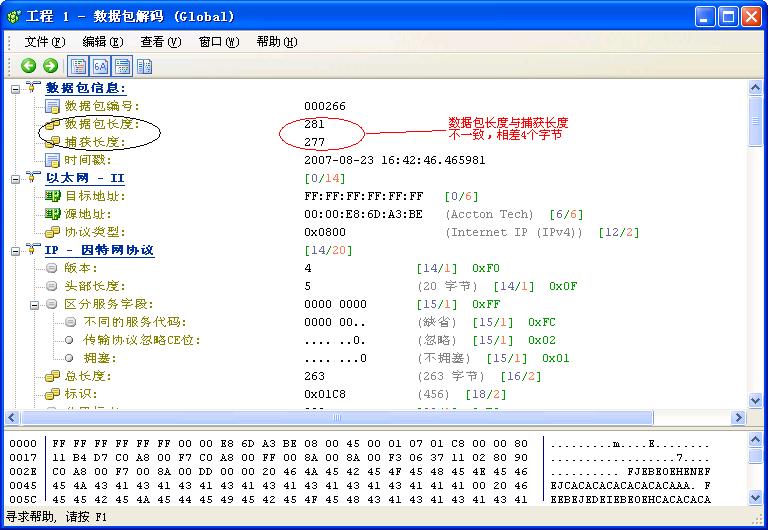Toggle the hex view toolbar button

[x=100, y=66]
